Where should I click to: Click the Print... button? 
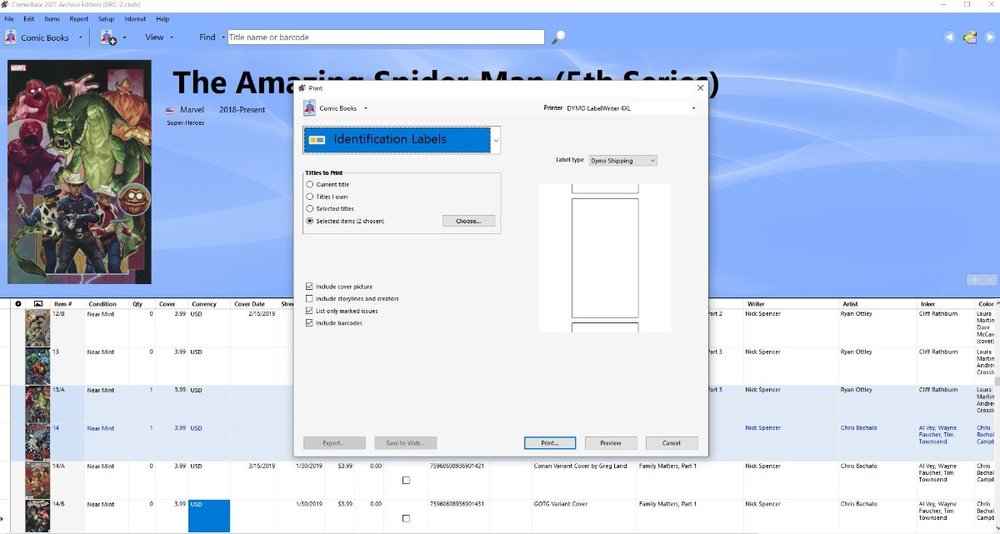[x=550, y=443]
